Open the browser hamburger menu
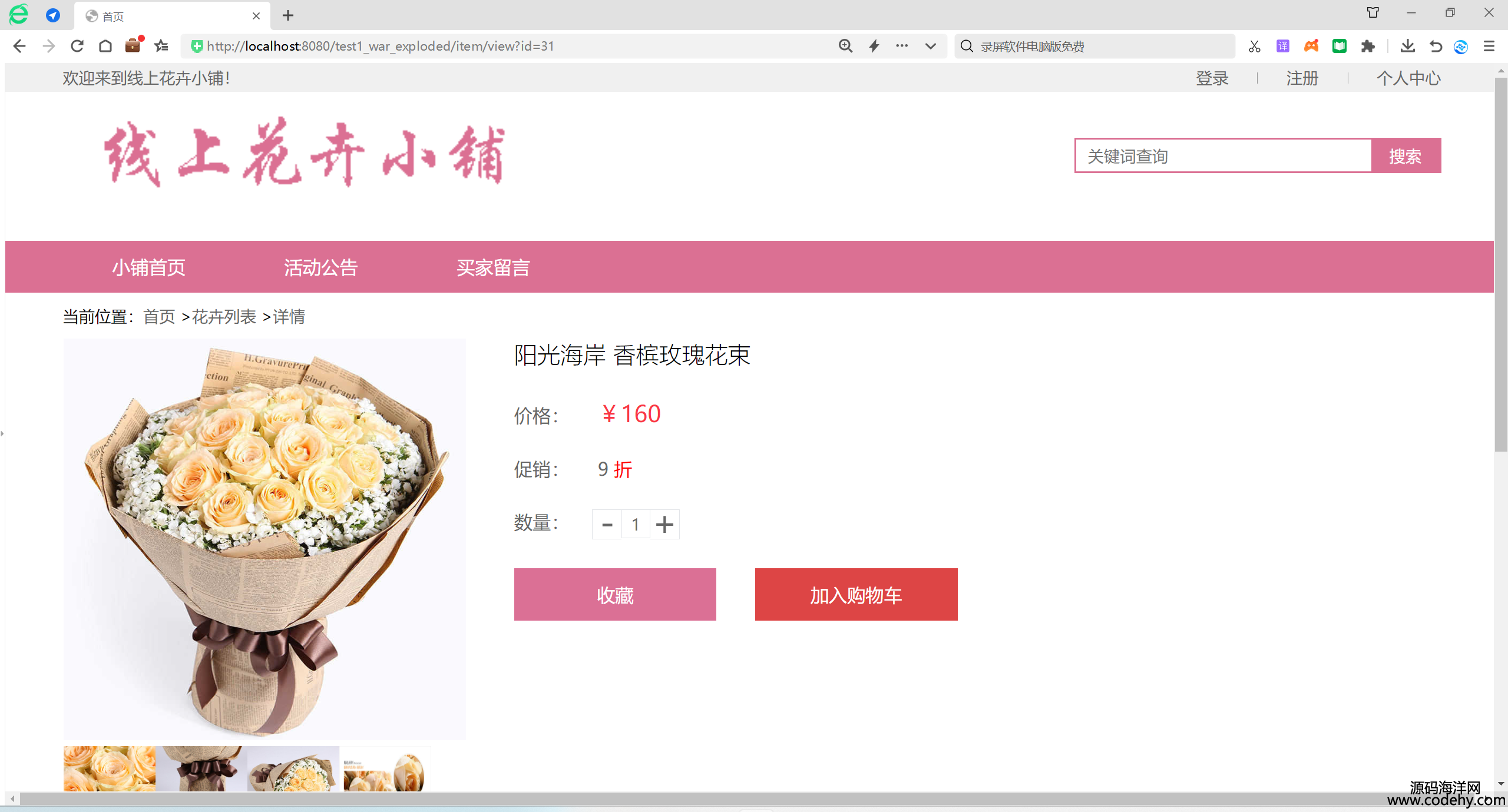 (1489, 46)
